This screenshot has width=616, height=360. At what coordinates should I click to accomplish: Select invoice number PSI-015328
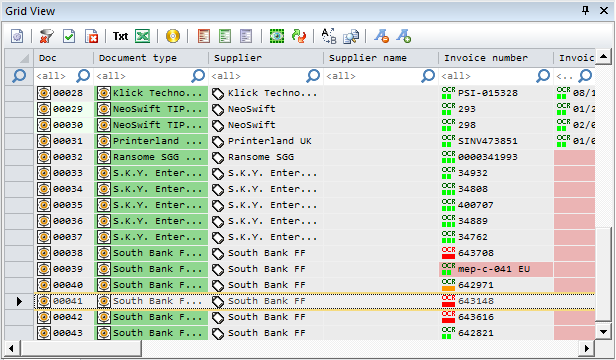click(497, 94)
